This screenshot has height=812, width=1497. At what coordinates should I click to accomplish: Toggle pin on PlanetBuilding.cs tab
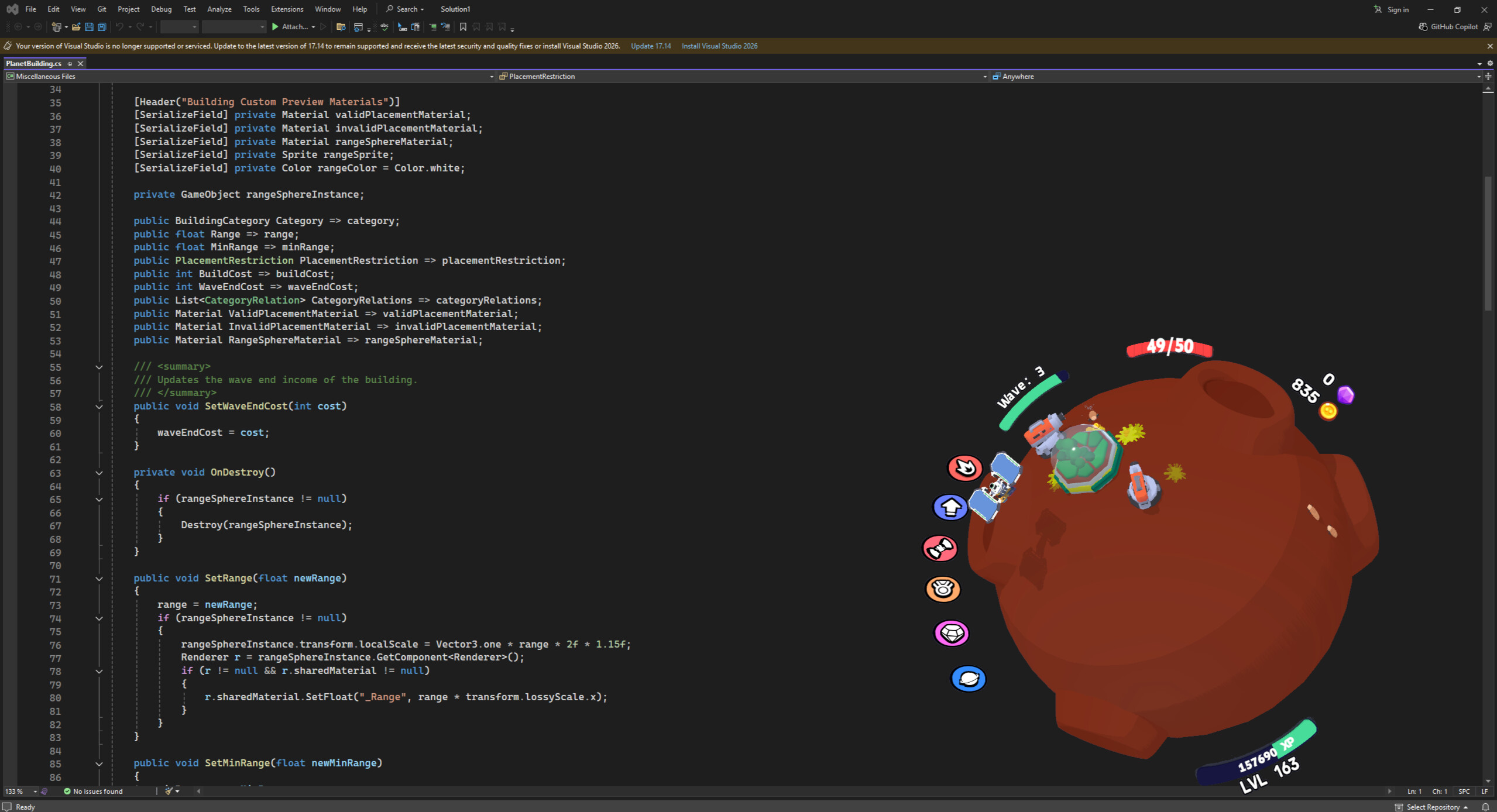(x=70, y=64)
